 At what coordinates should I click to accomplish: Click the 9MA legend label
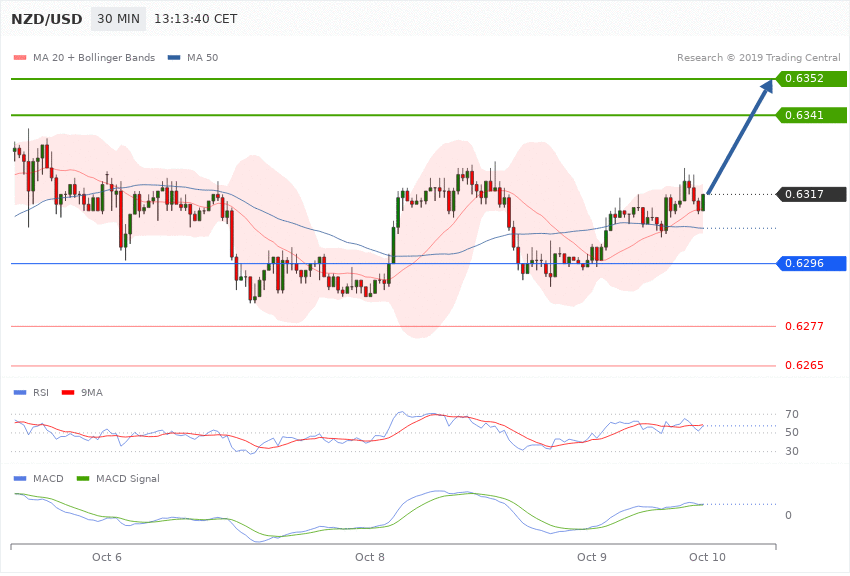pos(92,392)
